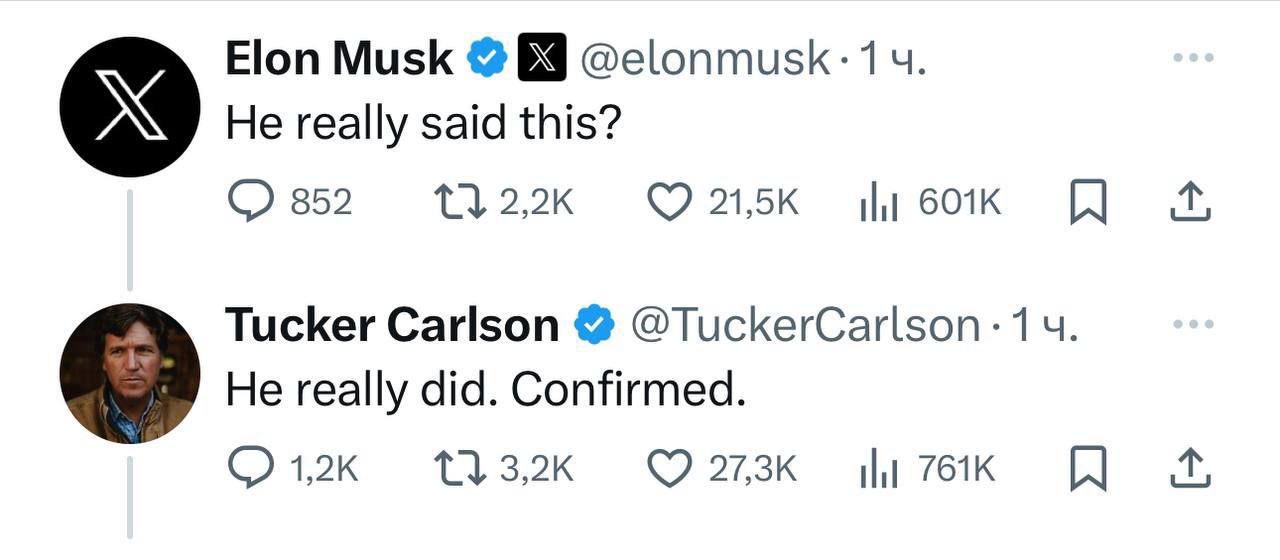Bookmark Elon Musk's post

[1087, 203]
